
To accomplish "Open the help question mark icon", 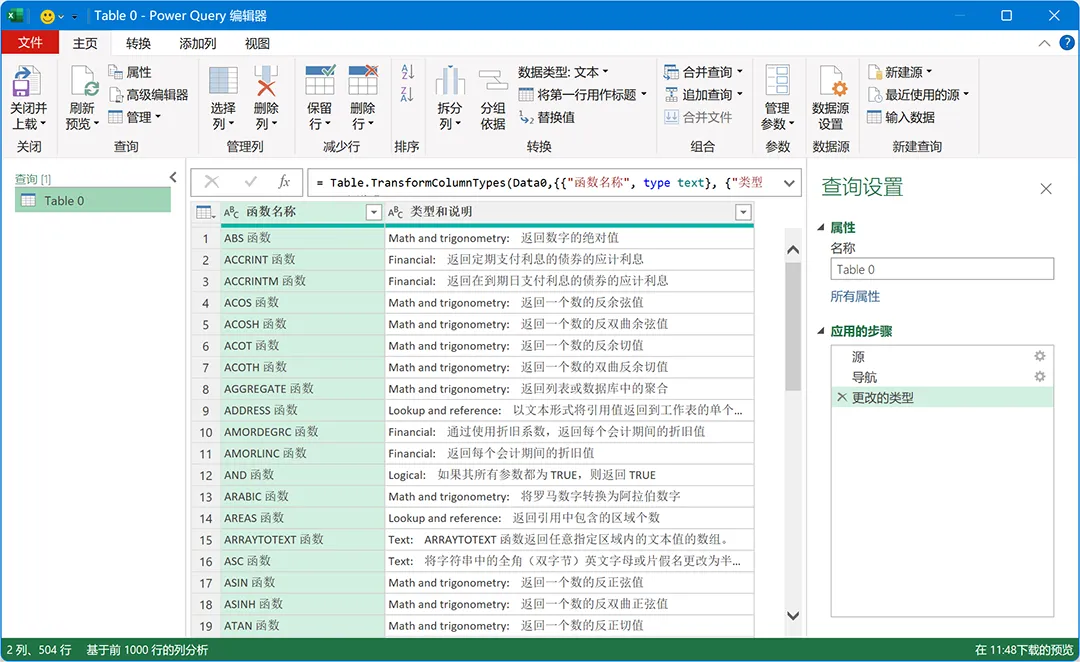I will coord(1066,43).
